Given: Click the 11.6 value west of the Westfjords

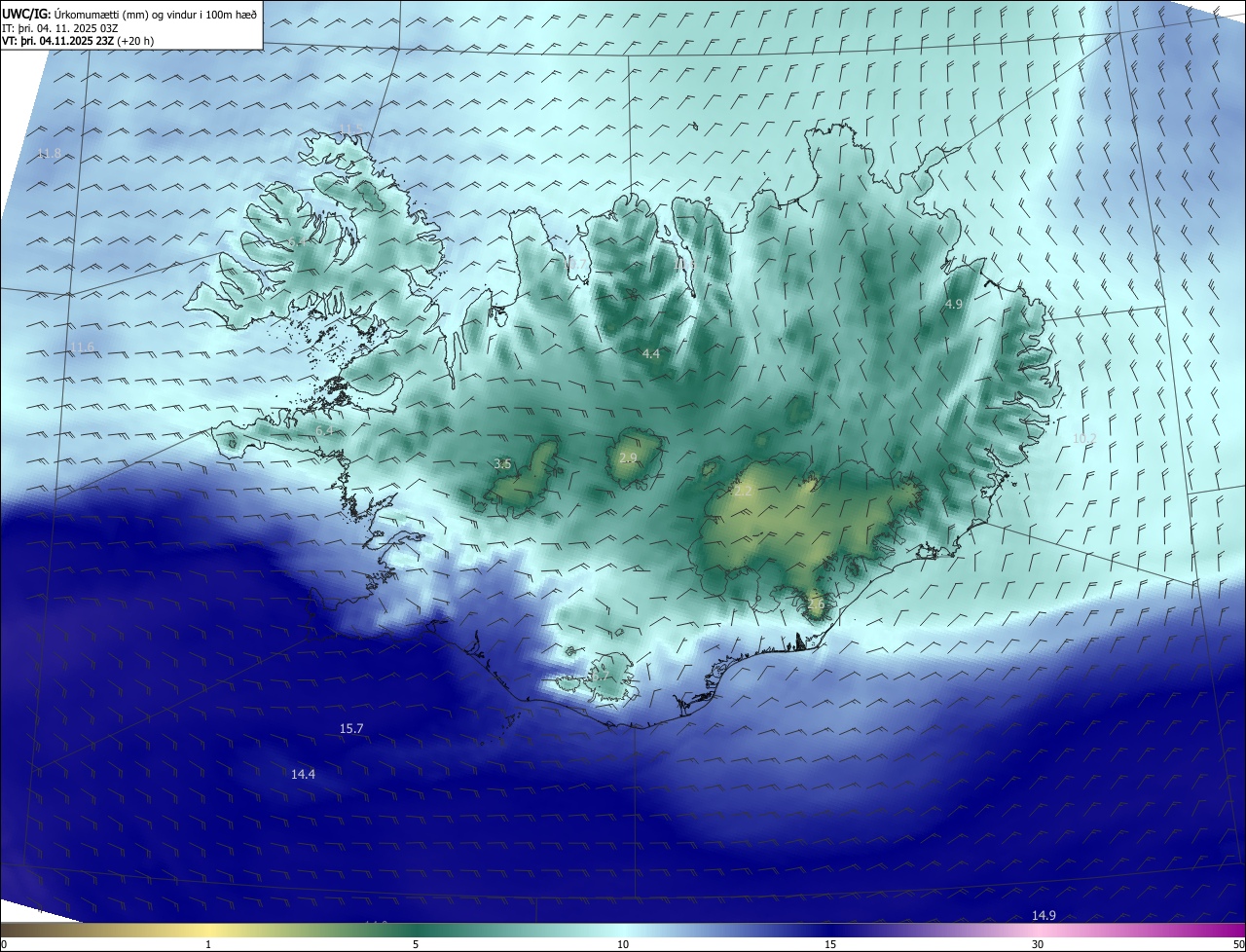Looking at the screenshot, I should (x=82, y=348).
